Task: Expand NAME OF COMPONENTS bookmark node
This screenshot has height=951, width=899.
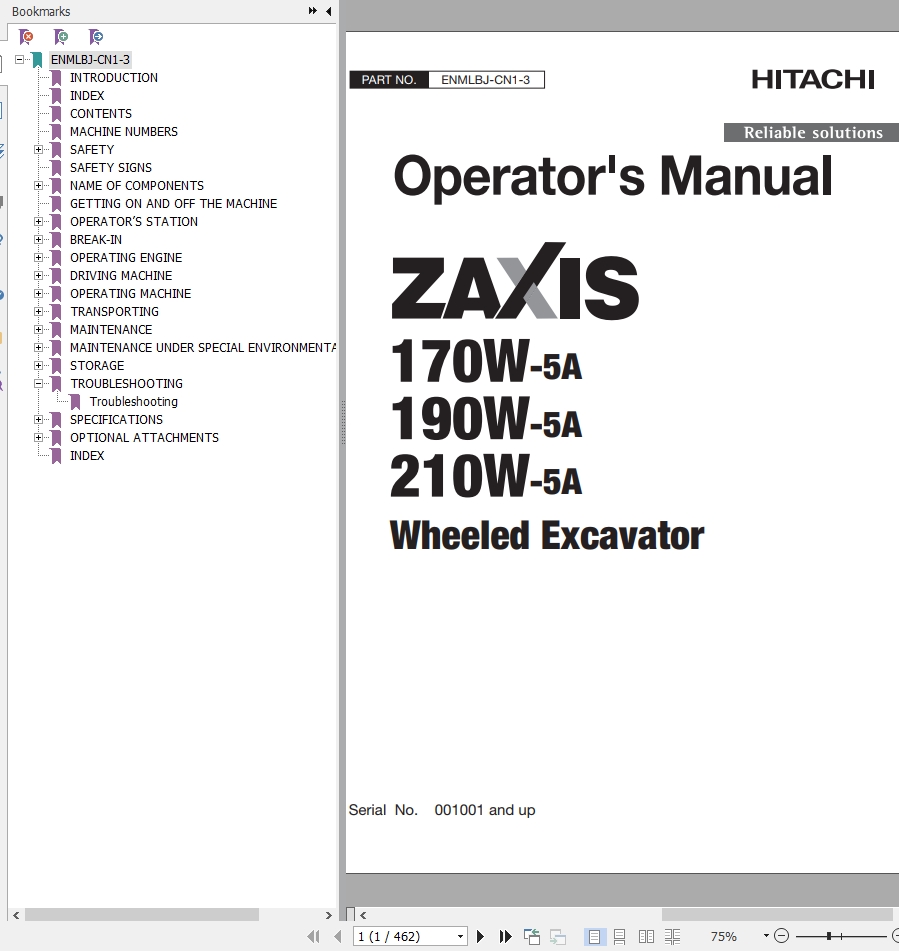Action: 38,186
